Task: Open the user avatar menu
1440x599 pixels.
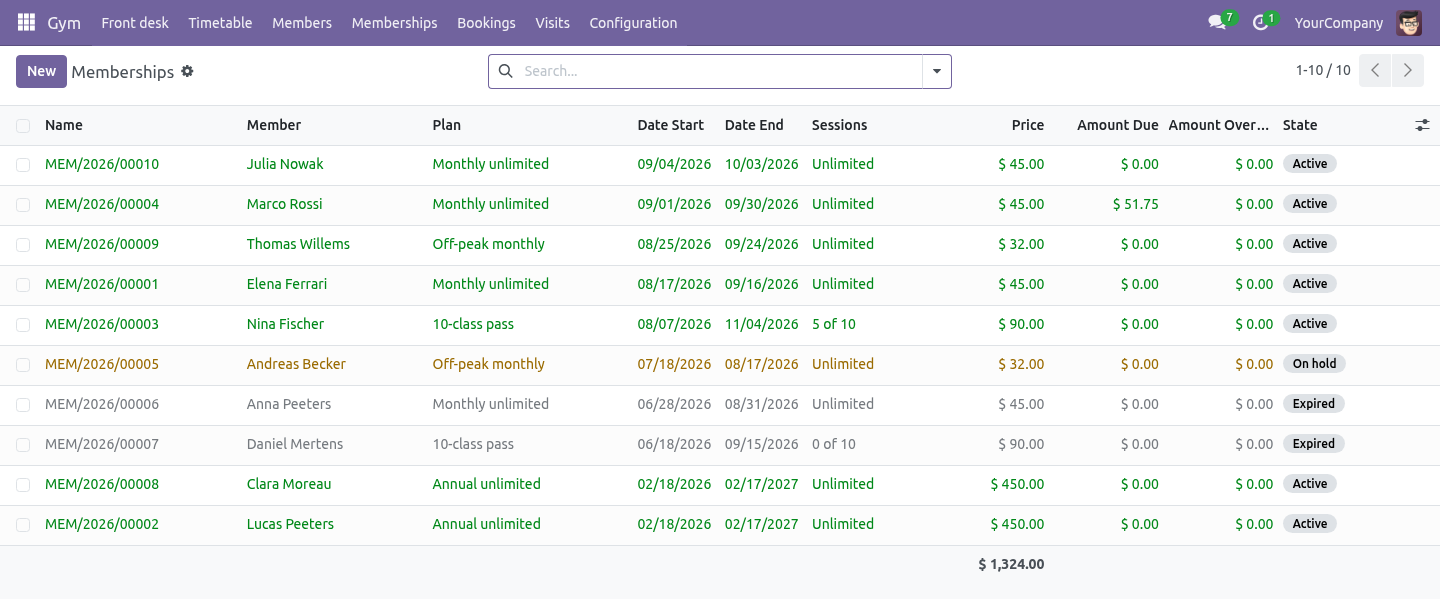Action: pyautogui.click(x=1409, y=22)
